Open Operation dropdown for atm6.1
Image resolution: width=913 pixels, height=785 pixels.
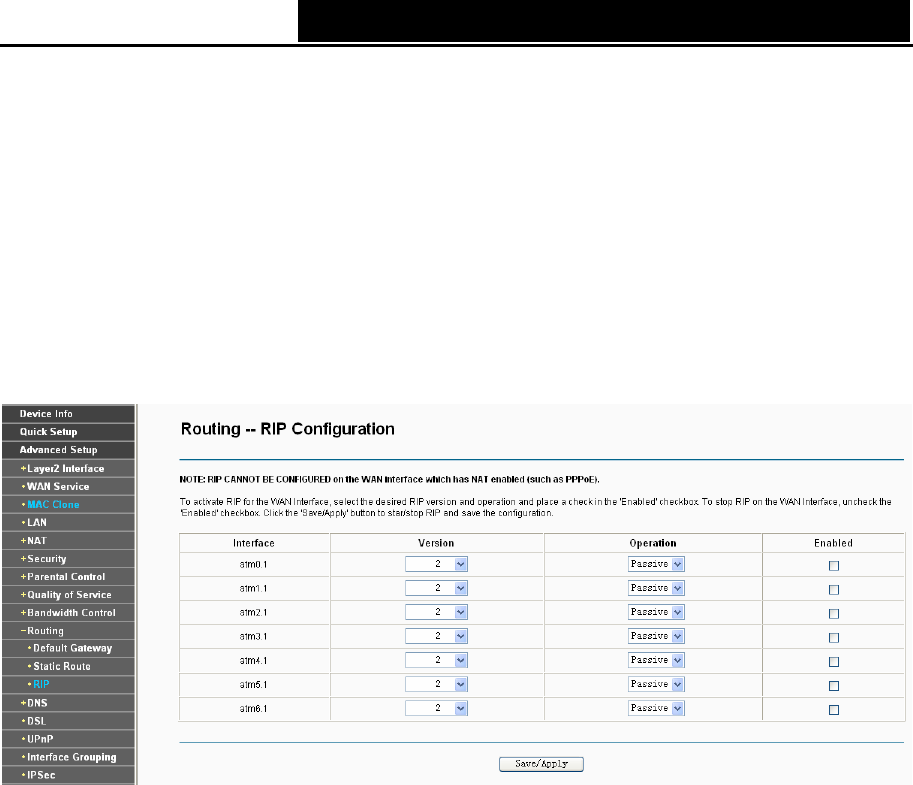pyautogui.click(x=656, y=708)
